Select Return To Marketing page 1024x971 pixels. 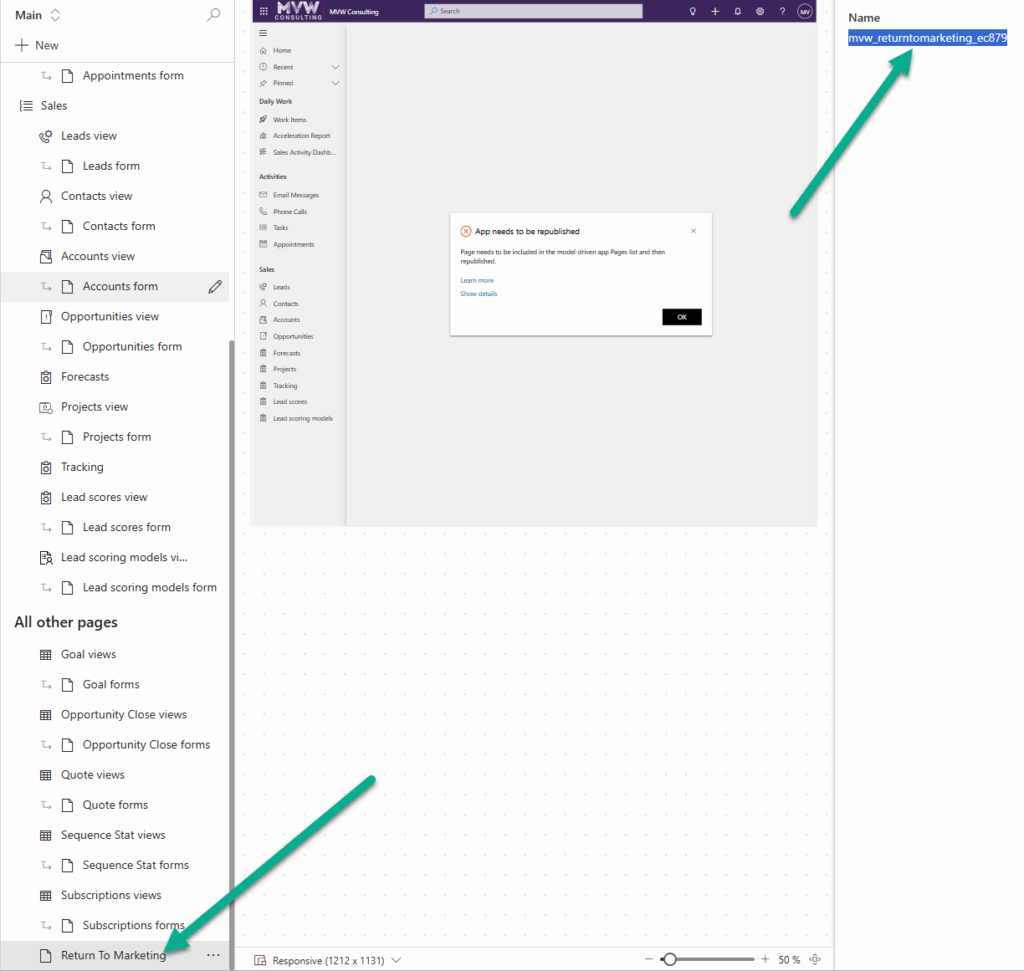(x=113, y=955)
